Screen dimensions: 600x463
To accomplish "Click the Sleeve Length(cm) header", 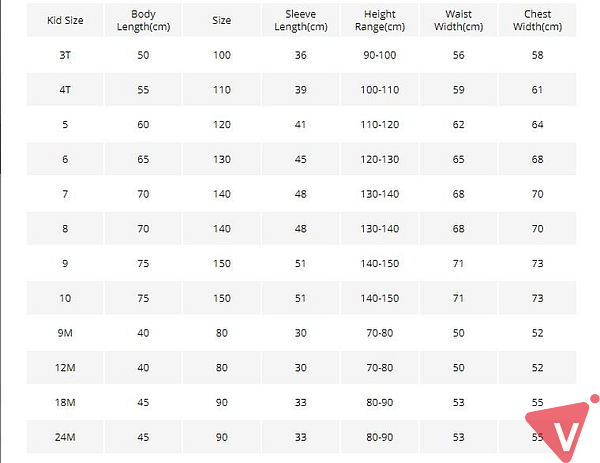I will pos(301,20).
